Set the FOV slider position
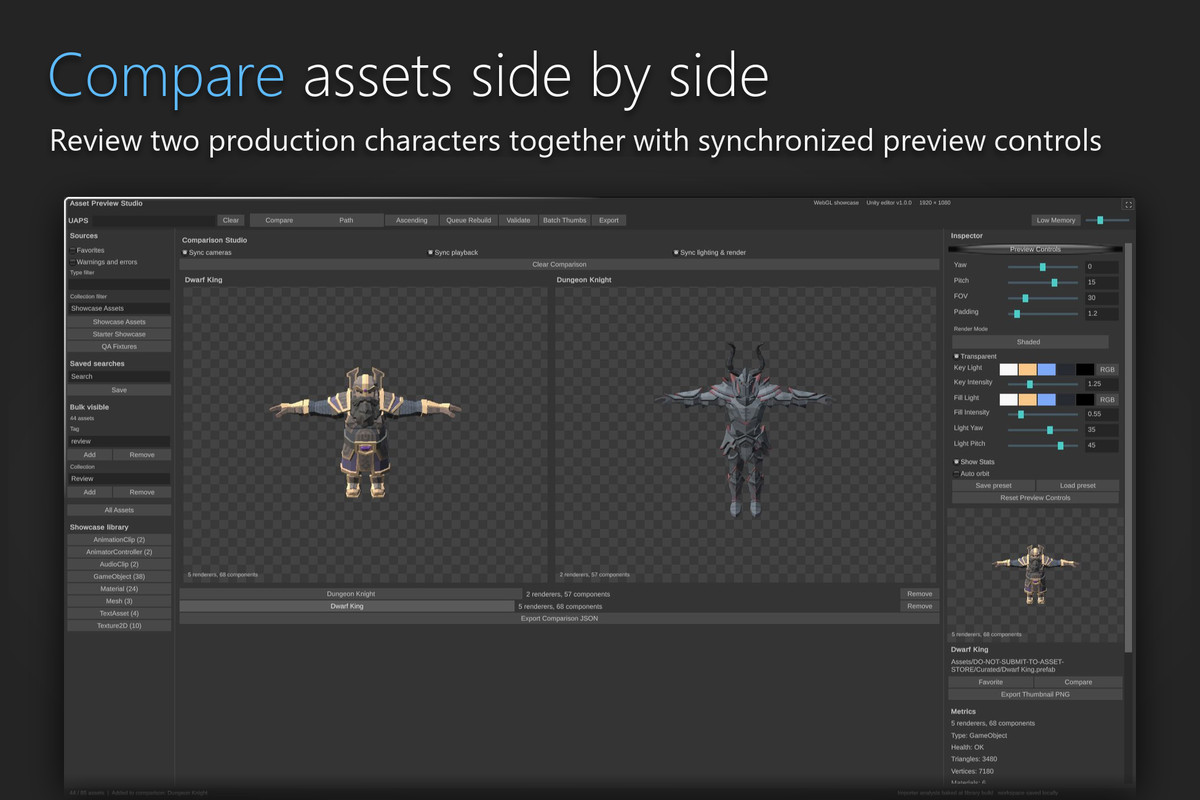Viewport: 1200px width, 800px height. (1043, 298)
